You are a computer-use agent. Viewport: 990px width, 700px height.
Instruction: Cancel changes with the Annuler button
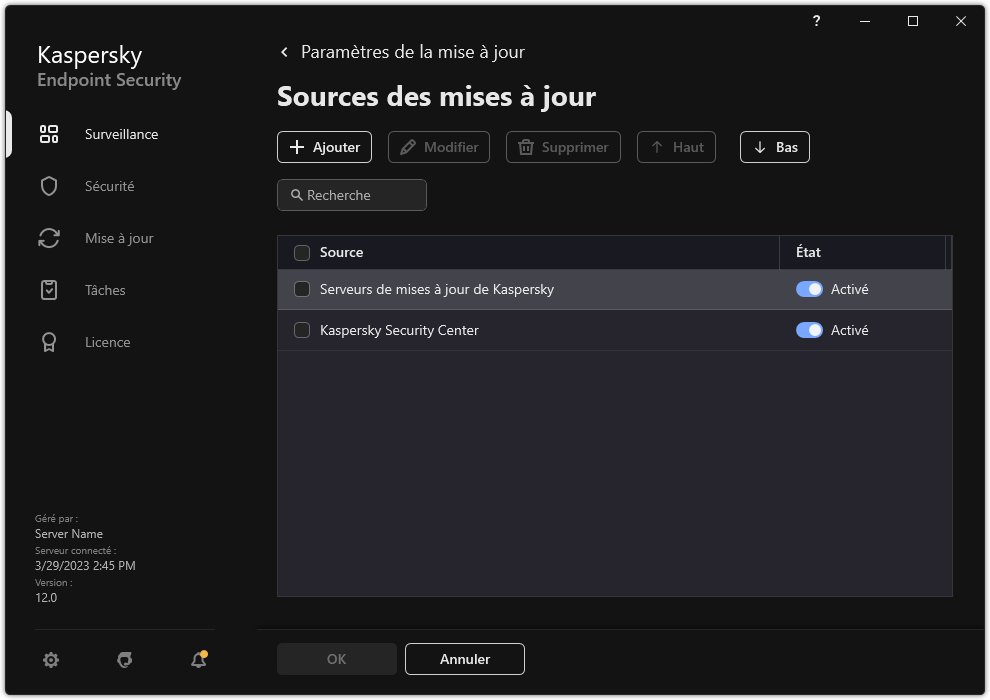[x=464, y=659]
